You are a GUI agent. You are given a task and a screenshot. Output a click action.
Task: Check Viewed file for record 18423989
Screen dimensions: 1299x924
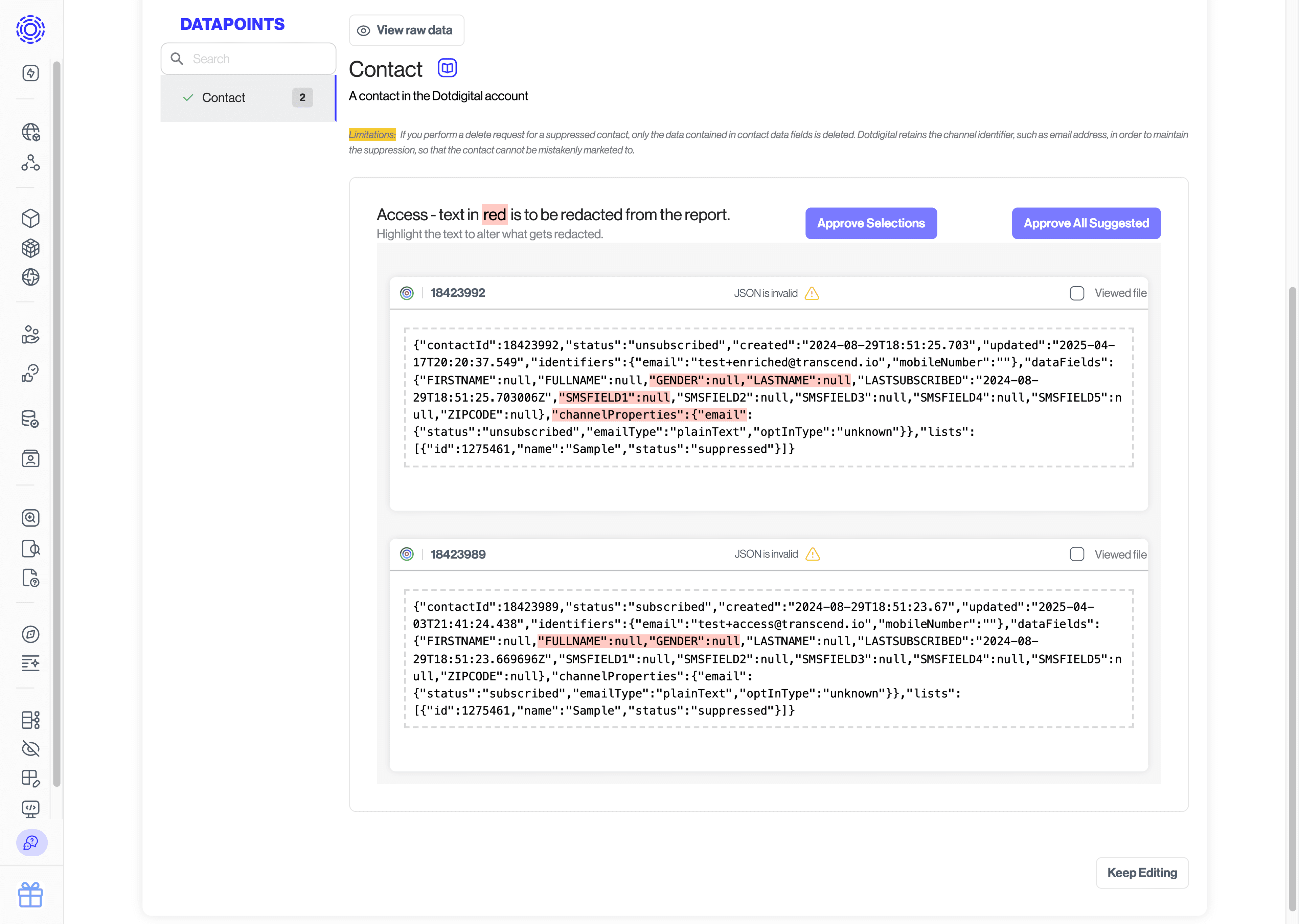1077,554
